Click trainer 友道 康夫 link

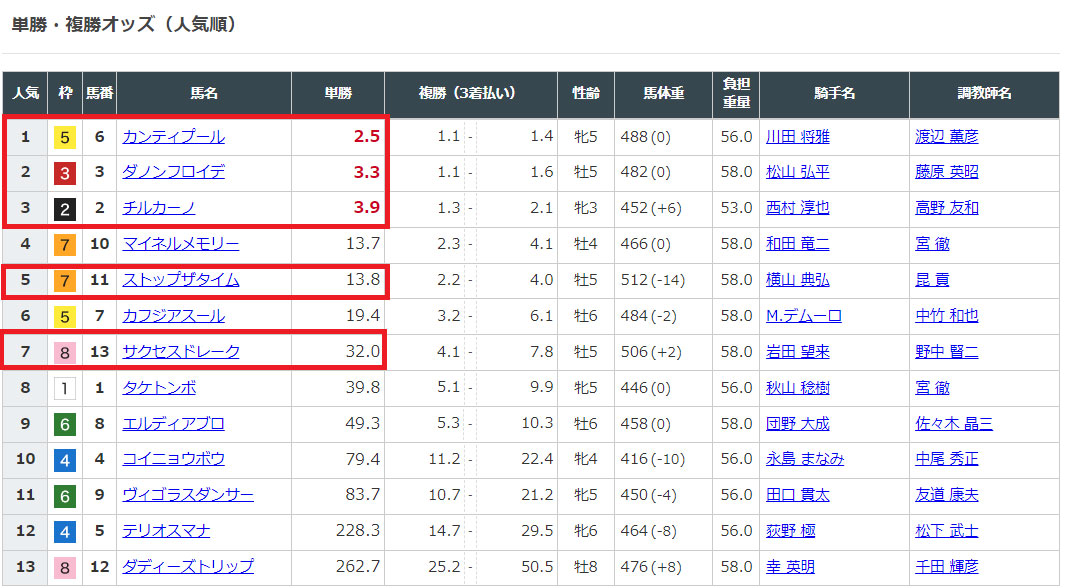pyautogui.click(x=946, y=495)
